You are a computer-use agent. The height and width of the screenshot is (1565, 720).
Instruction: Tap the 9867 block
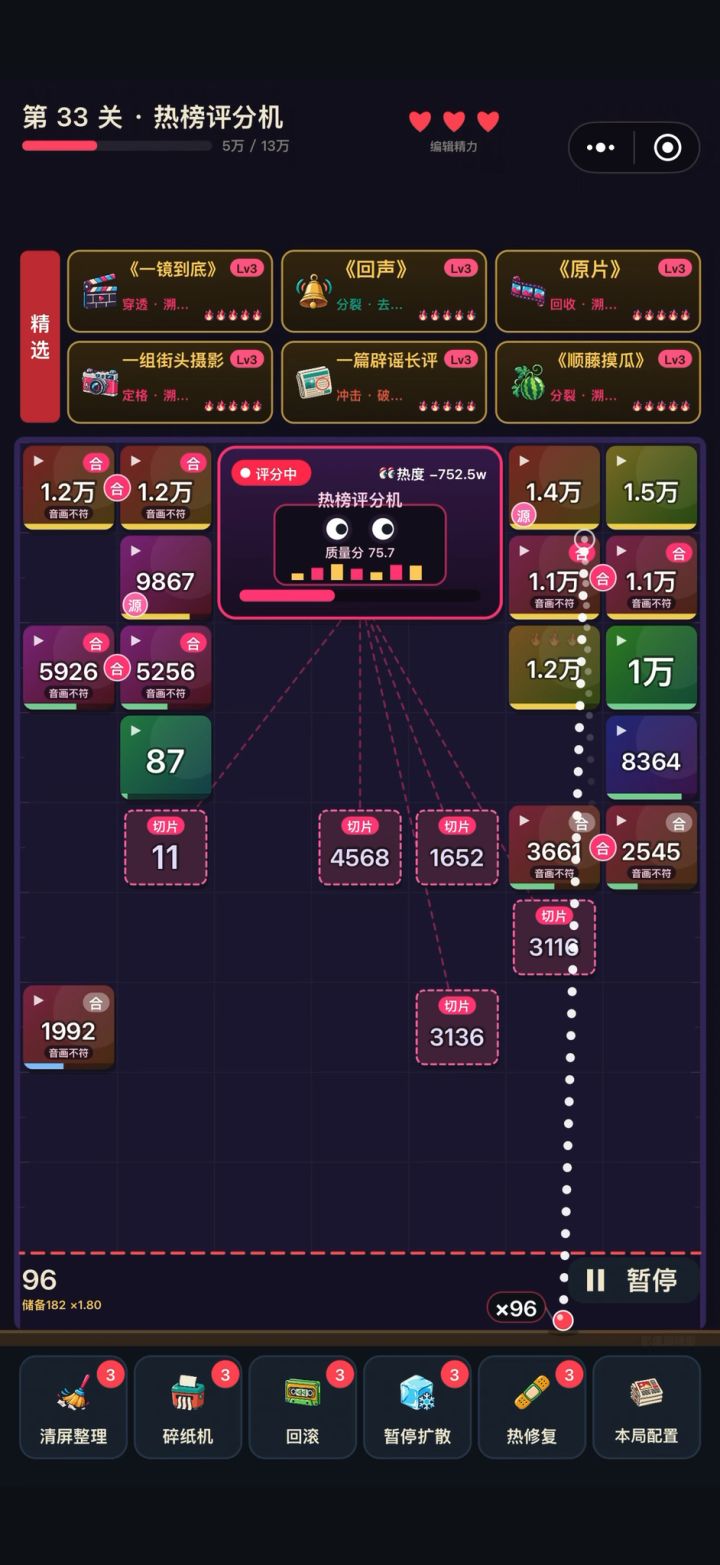166,577
